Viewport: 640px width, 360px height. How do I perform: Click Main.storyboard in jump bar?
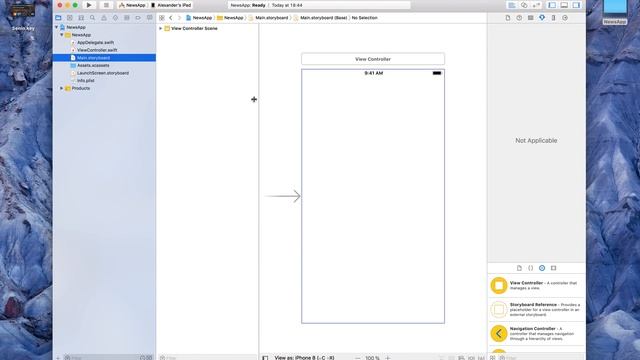pyautogui.click(x=268, y=18)
